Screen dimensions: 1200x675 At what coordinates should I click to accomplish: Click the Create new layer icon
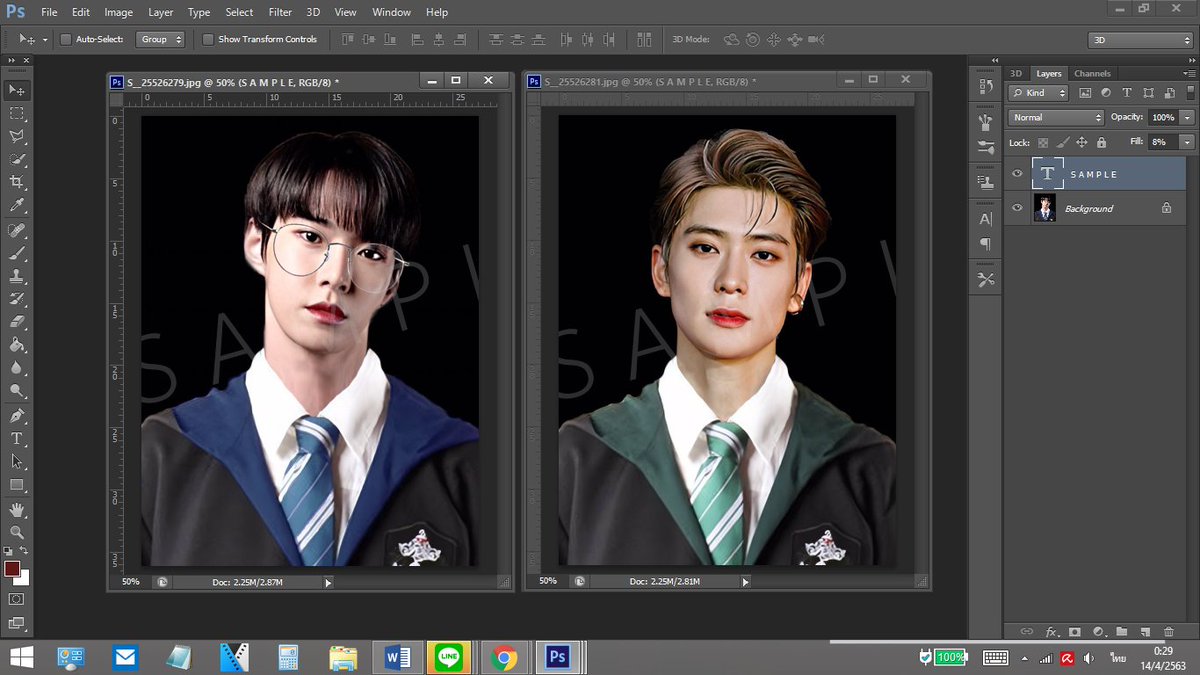pos(1144,632)
